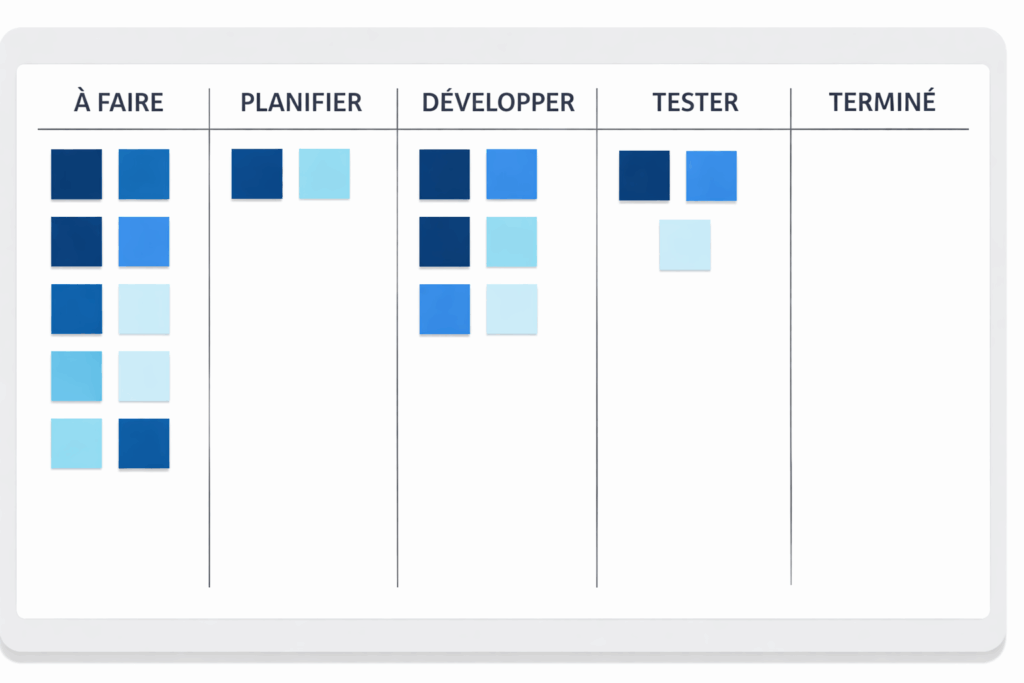Select the light blue card in PLANIFIER

[x=324, y=174]
